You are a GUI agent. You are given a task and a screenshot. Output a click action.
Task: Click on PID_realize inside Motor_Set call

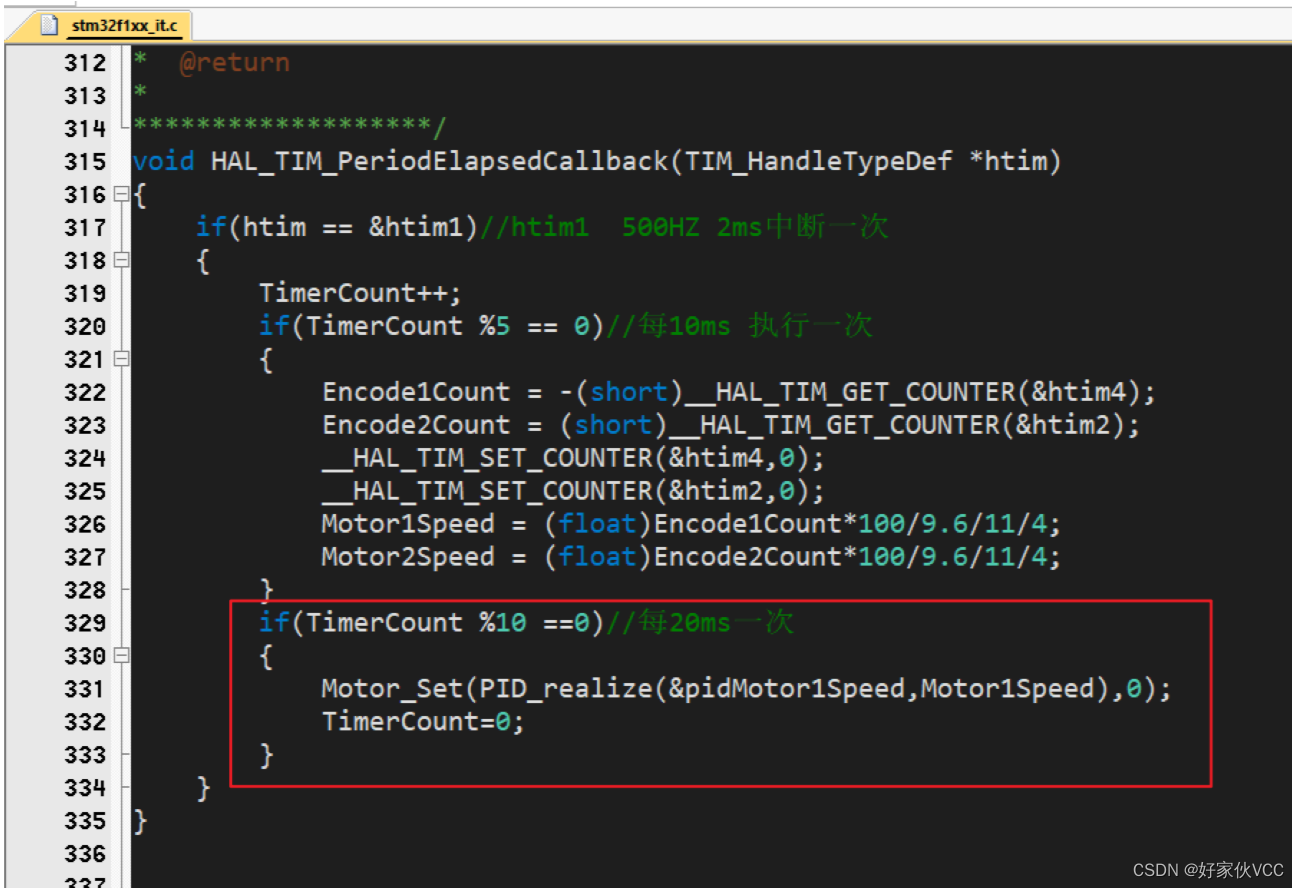566,689
